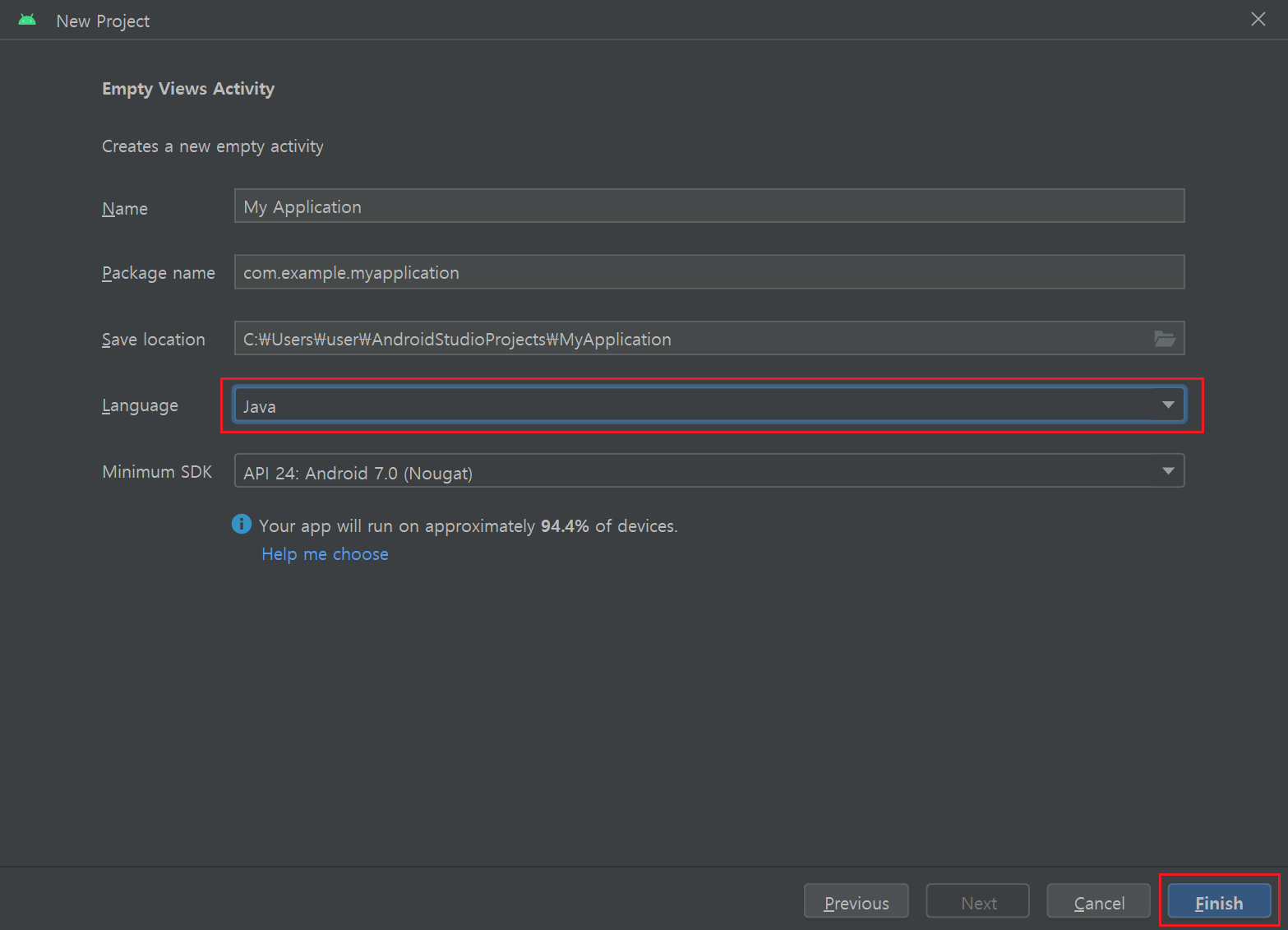
Task: Click the 'Minimum SDK' label
Action: coord(157,472)
